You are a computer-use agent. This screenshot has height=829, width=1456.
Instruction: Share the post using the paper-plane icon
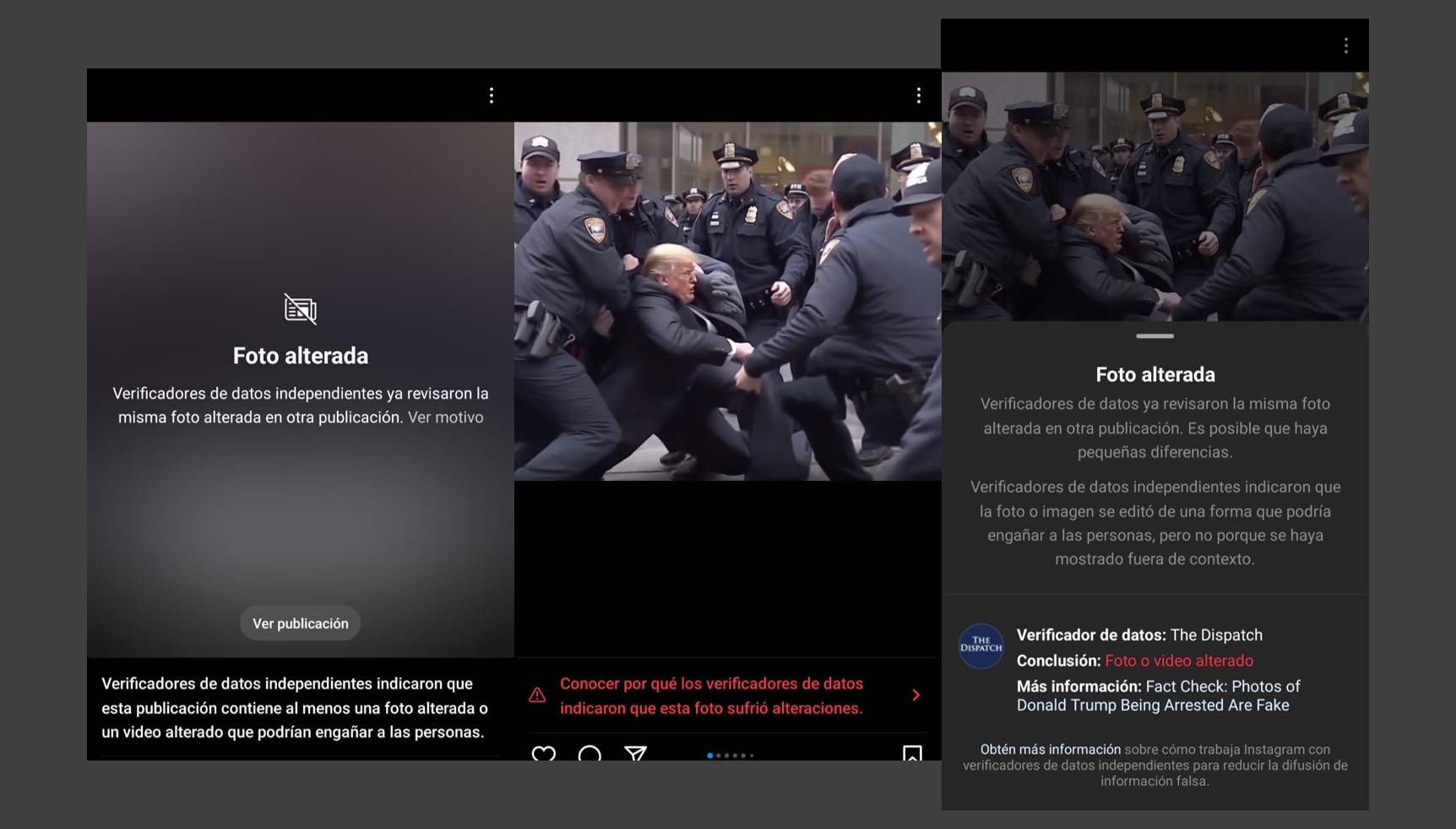636,754
